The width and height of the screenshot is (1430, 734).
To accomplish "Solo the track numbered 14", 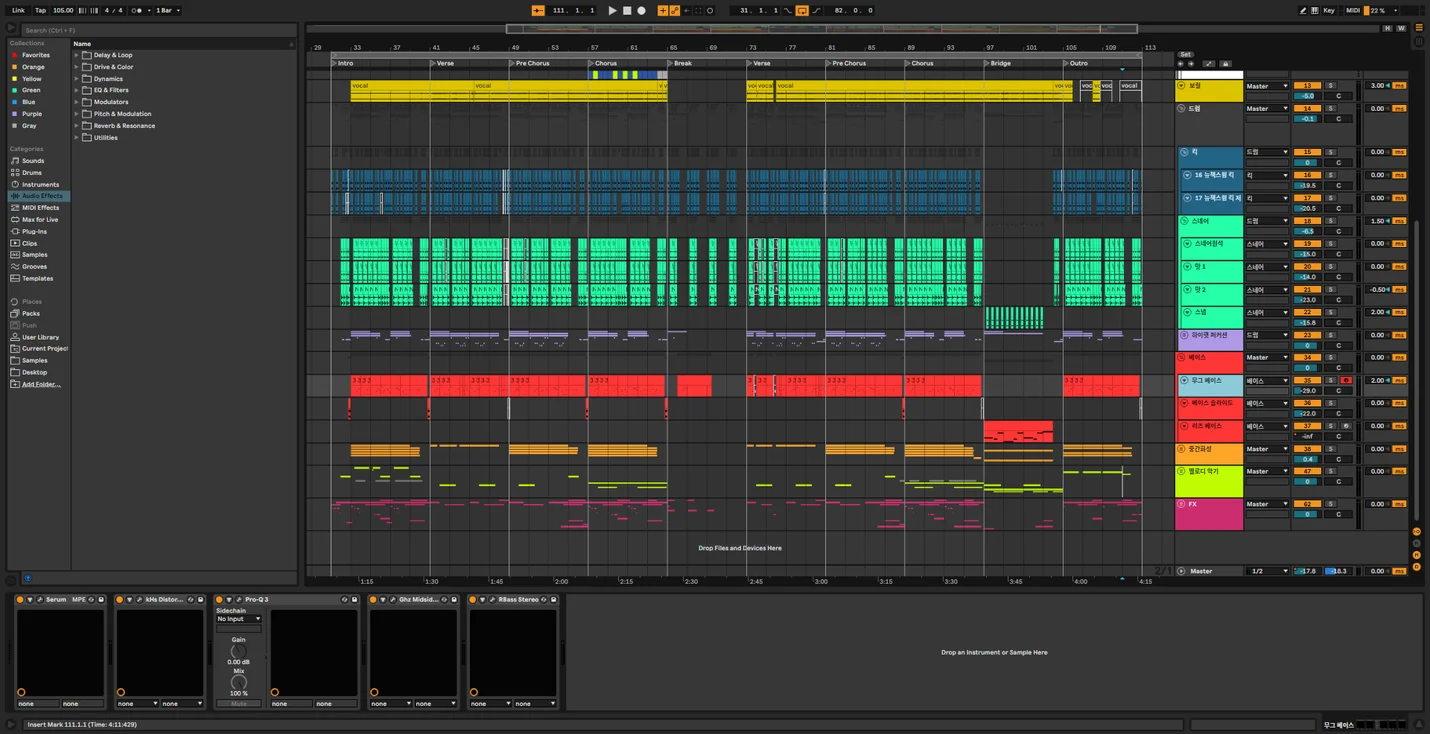I will tap(1331, 109).
